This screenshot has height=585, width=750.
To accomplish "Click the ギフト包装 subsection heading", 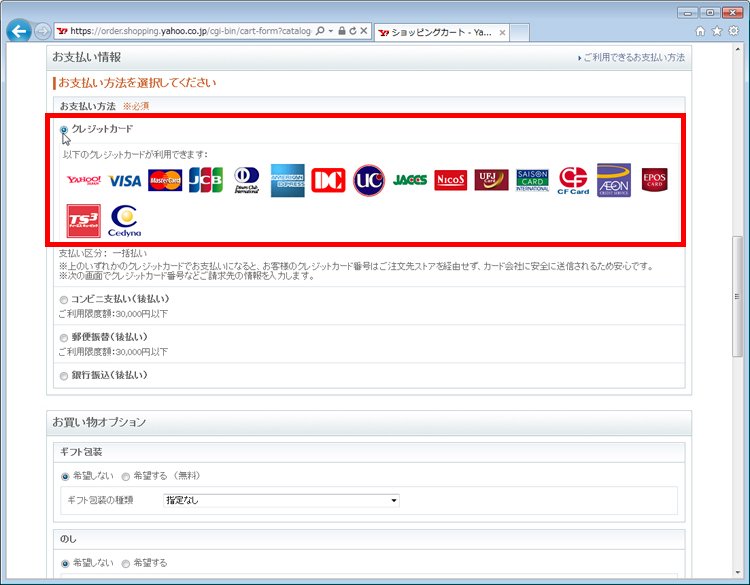I will pyautogui.click(x=81, y=452).
